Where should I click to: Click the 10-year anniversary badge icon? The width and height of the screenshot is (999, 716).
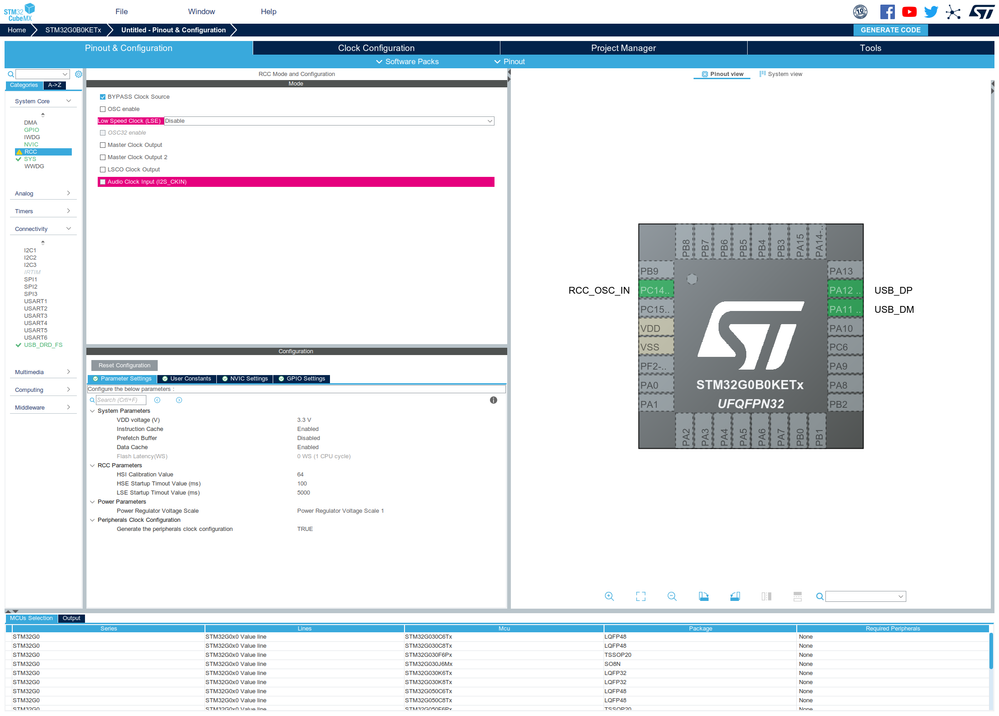pyautogui.click(x=860, y=11)
